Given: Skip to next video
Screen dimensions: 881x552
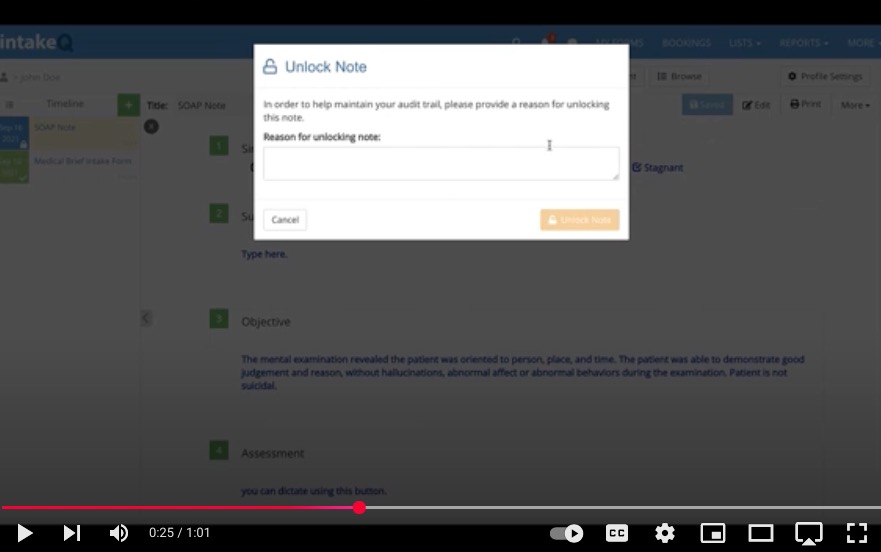Looking at the screenshot, I should [72, 533].
